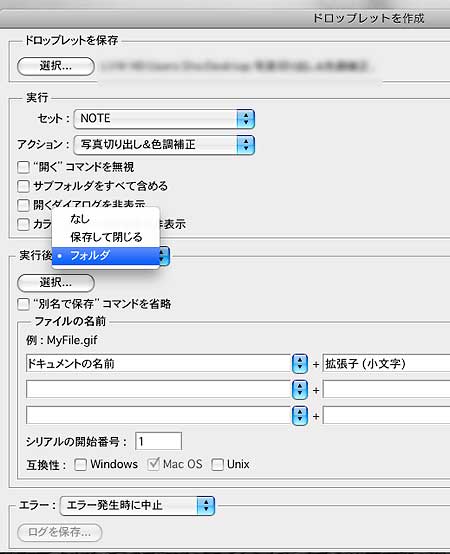Screen dimensions: 450x554
Task: Toggle the カラー profile warnings 非表示 checkbox
Action: (23, 224)
